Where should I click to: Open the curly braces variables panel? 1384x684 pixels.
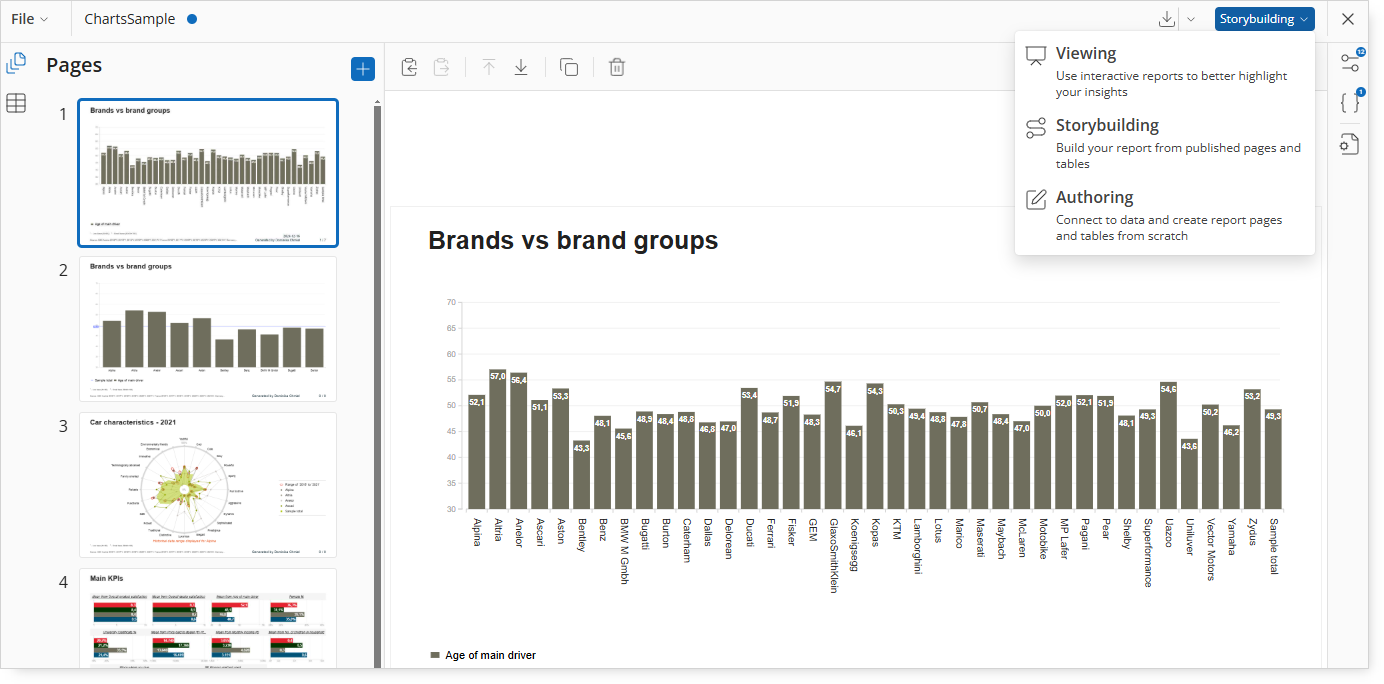click(1350, 101)
